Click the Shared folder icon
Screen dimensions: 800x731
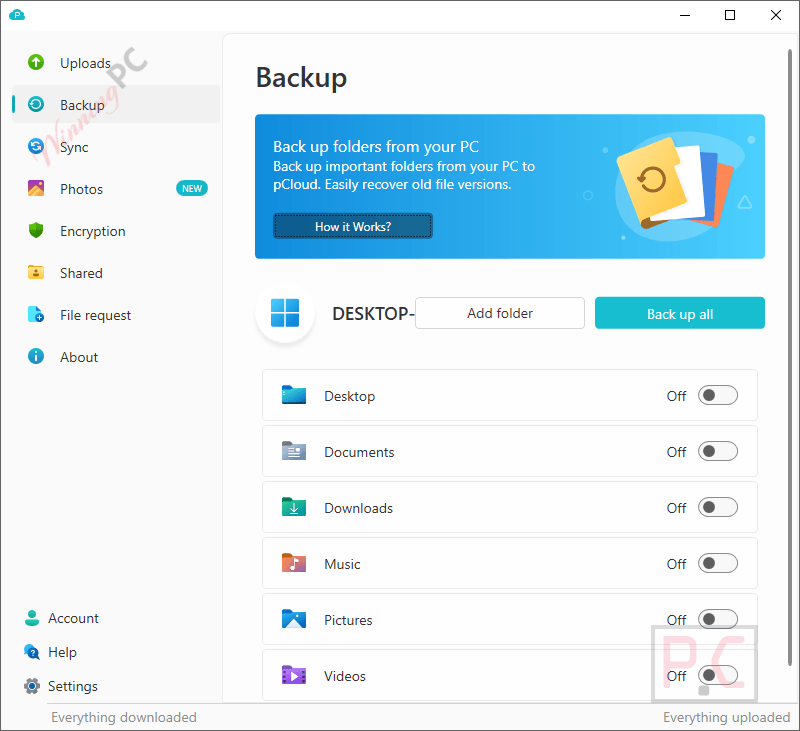(x=36, y=272)
